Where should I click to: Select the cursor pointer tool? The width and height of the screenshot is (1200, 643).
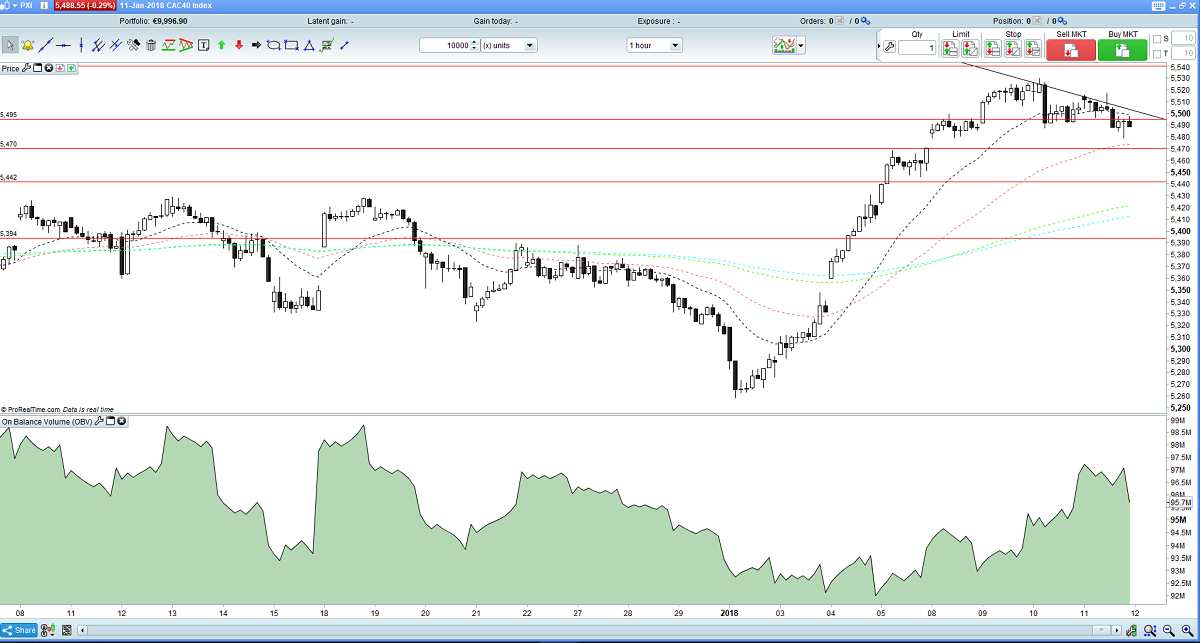coord(10,45)
